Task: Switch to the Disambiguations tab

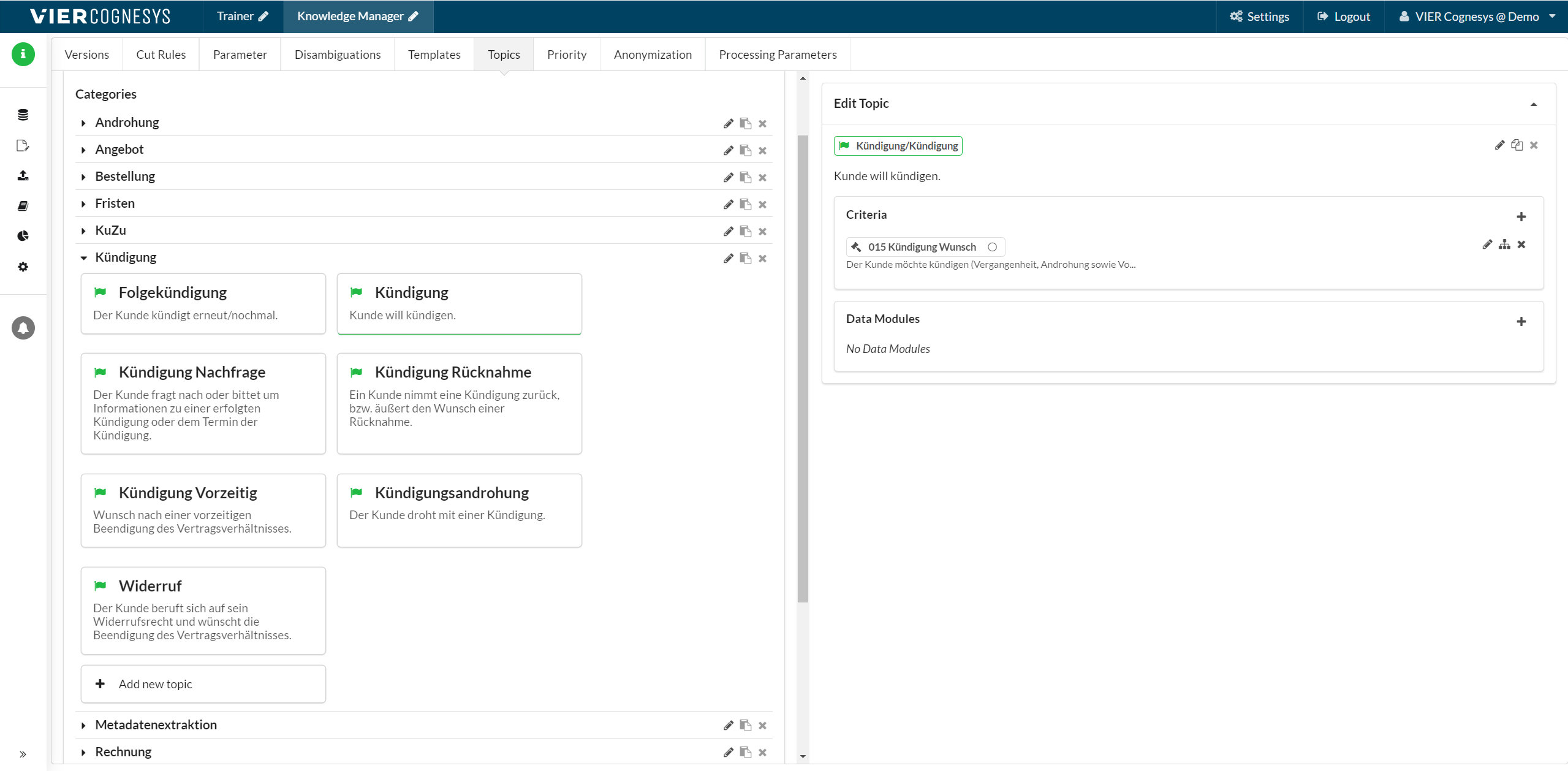Action: point(337,55)
